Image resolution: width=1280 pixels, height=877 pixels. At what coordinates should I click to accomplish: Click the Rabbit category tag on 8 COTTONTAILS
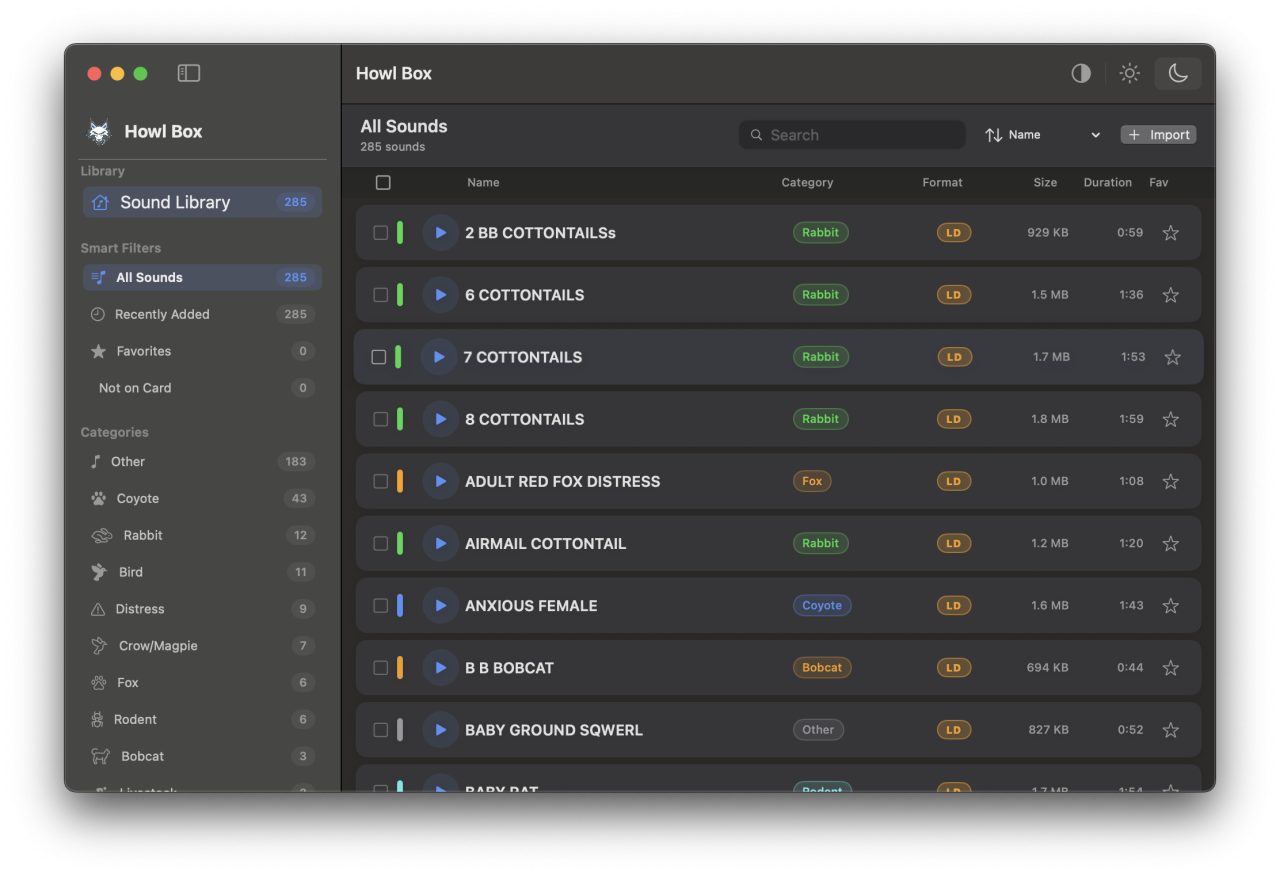click(820, 419)
